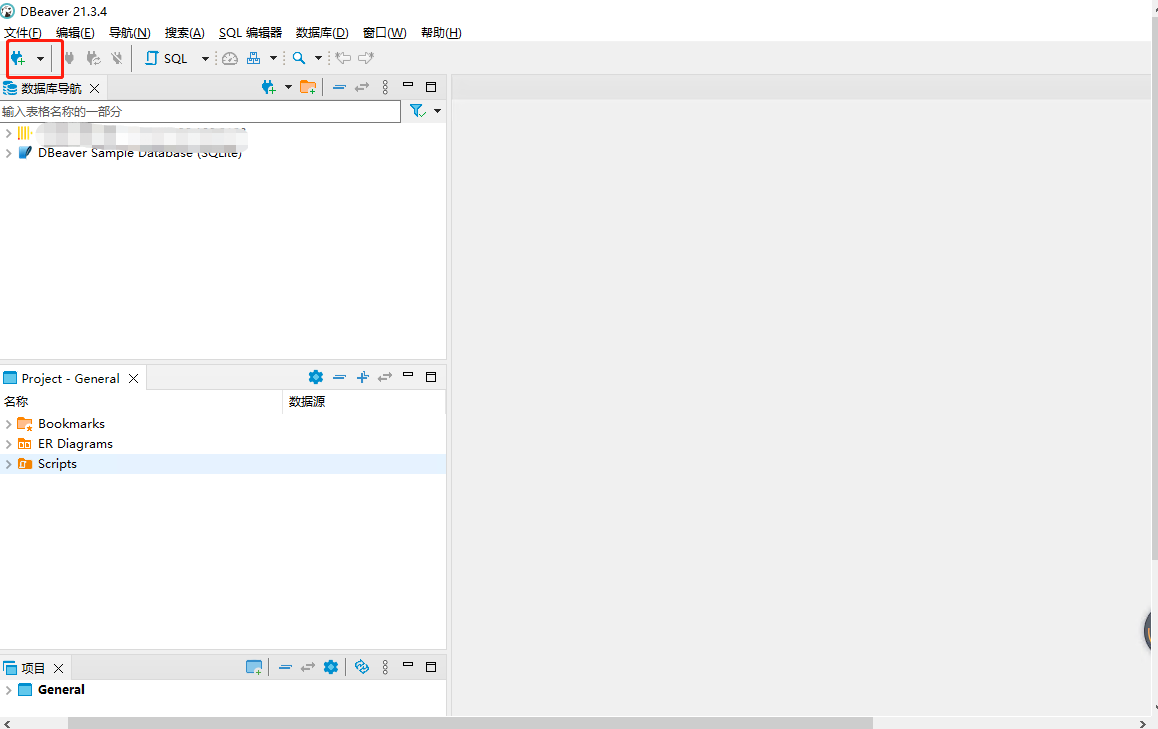
Task: Select the 数据库导航 tab
Action: [x=51, y=89]
